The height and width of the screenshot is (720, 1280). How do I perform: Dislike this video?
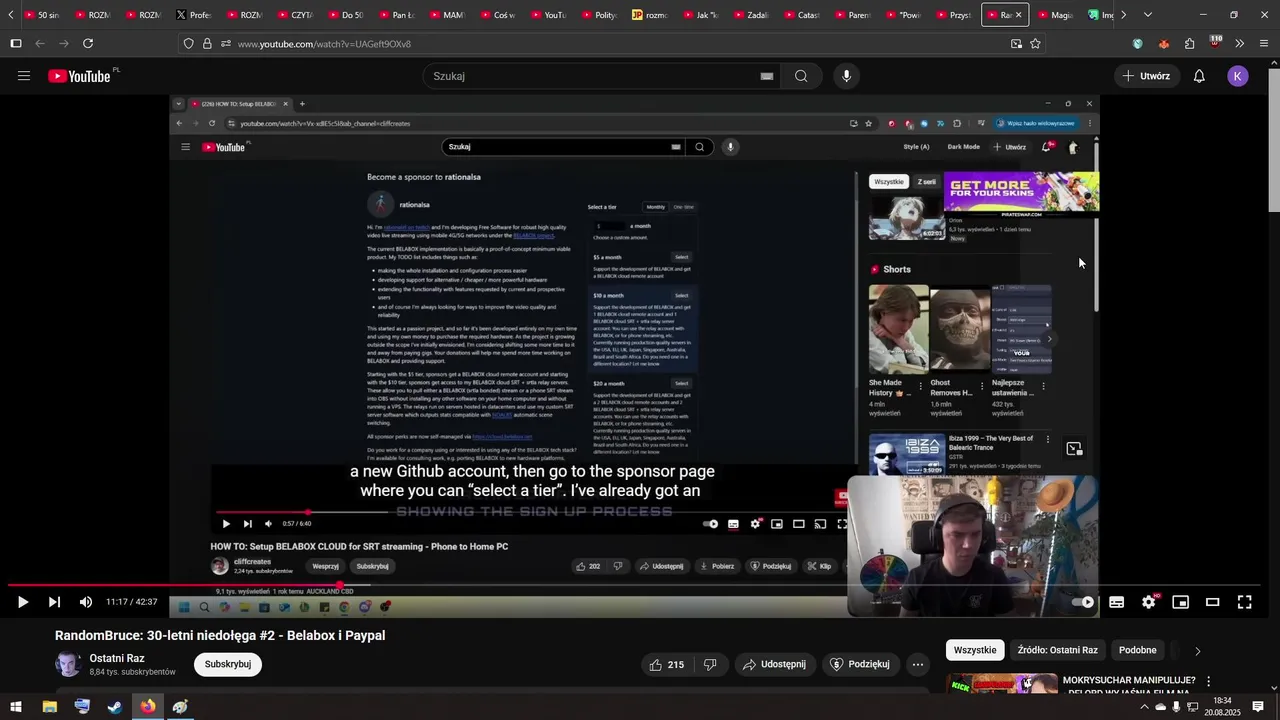710,664
